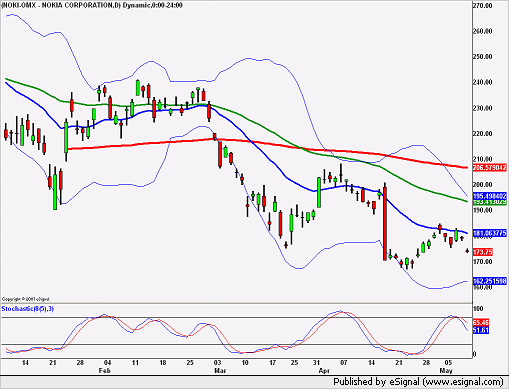This screenshot has height=389, width=509.
Task: Click the 240.00 price axis label
Action: pos(482,82)
